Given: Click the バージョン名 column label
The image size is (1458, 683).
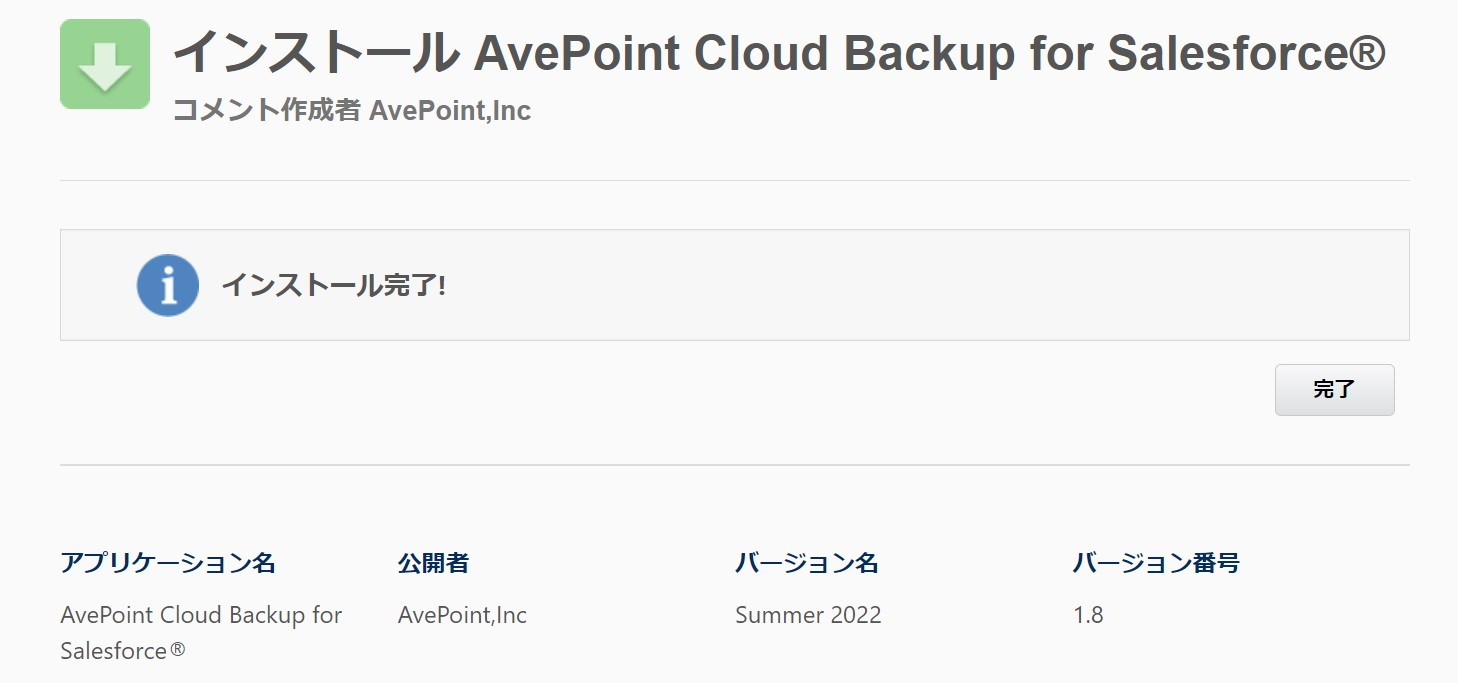Looking at the screenshot, I should [807, 563].
